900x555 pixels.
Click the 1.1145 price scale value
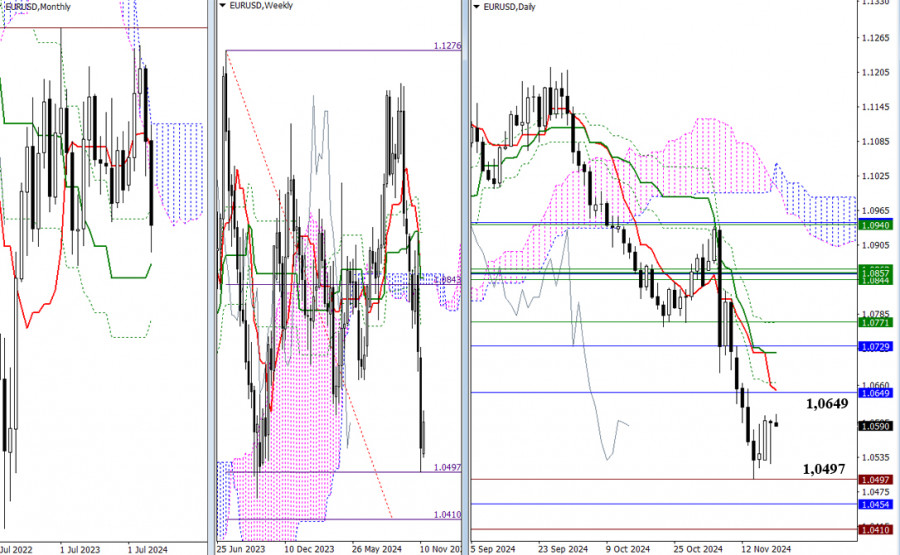click(875, 107)
